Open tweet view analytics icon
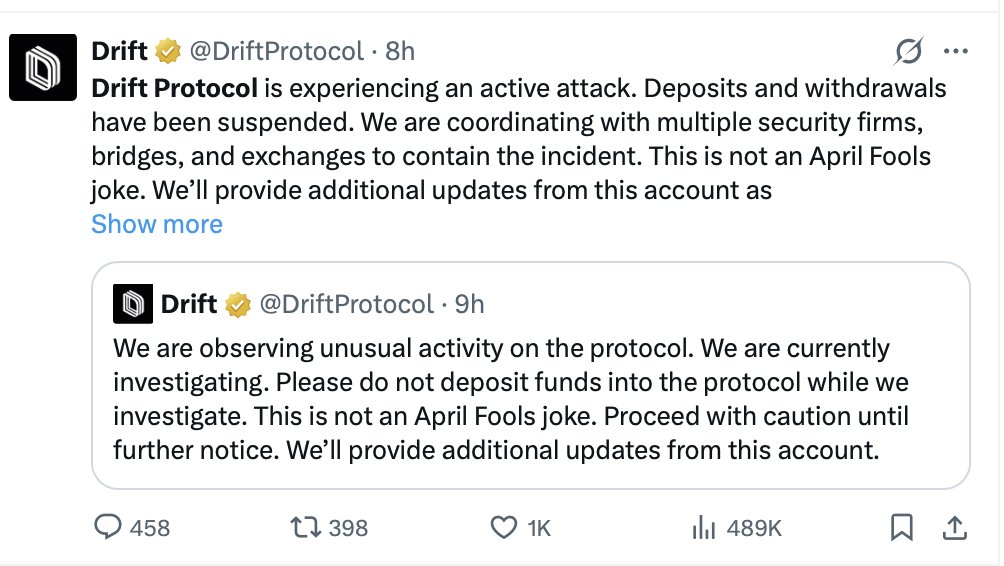 pyautogui.click(x=705, y=527)
